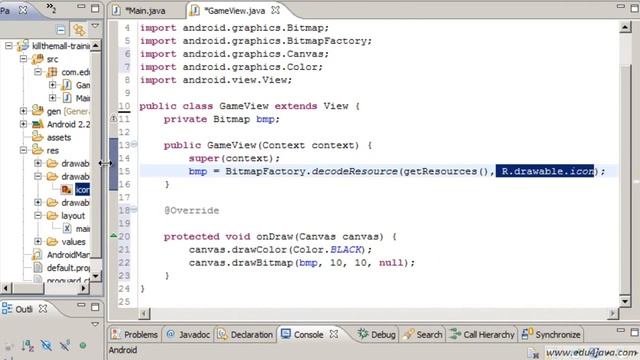Toggle Hide Fields in Outline toolbar
The image size is (640, 360).
[46, 346]
